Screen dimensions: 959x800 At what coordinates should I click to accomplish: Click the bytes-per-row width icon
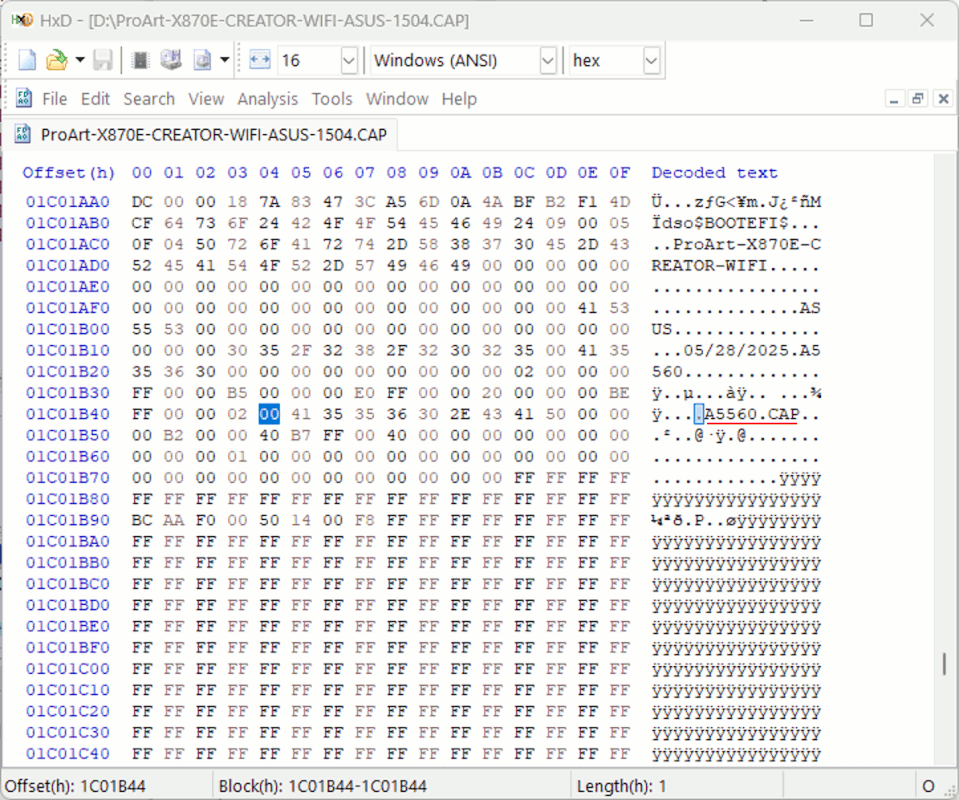pos(260,61)
